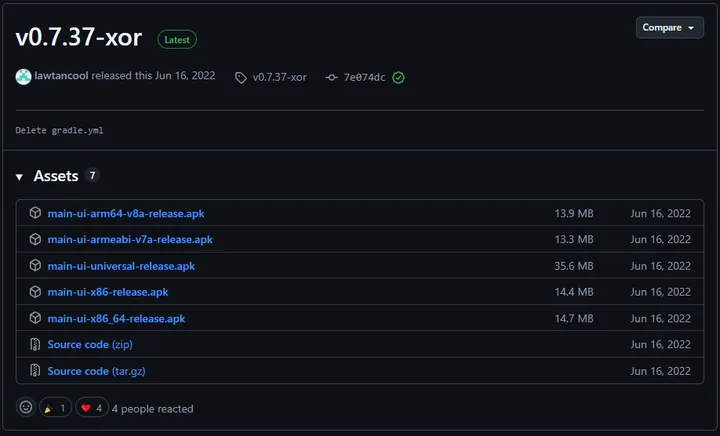Click the tag icon beside v0.7.37-xor
This screenshot has width=720, height=436.
click(241, 78)
